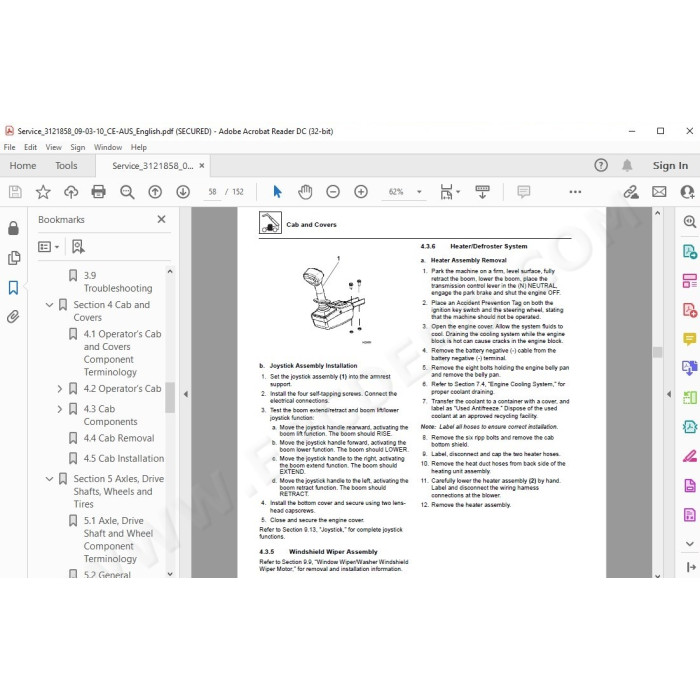The width and height of the screenshot is (700, 700).
Task: Open fit page options icon
Action: [x=448, y=192]
